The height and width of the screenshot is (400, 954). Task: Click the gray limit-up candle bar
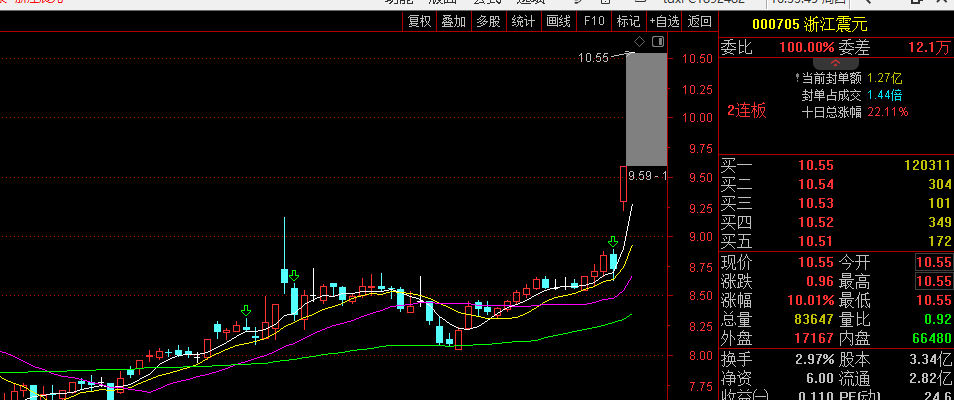click(x=646, y=109)
